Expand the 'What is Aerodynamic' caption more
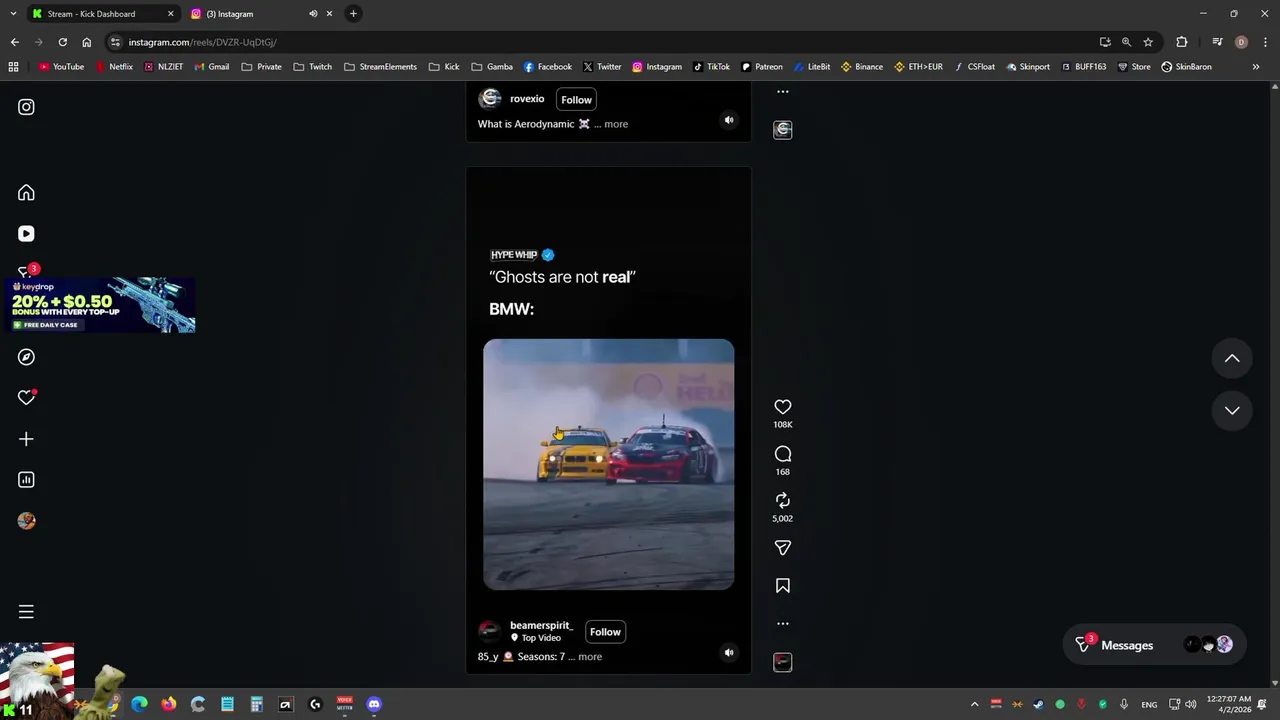 [x=616, y=124]
